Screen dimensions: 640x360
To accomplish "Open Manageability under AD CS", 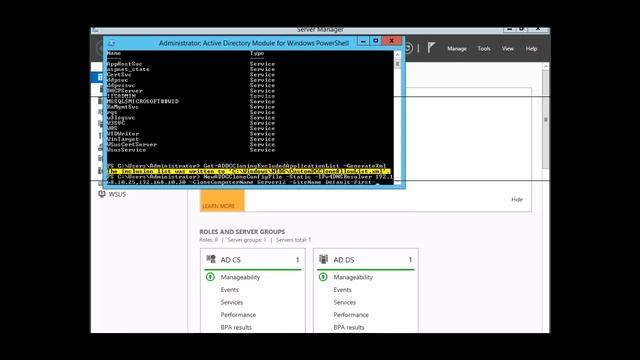I will [x=240, y=277].
